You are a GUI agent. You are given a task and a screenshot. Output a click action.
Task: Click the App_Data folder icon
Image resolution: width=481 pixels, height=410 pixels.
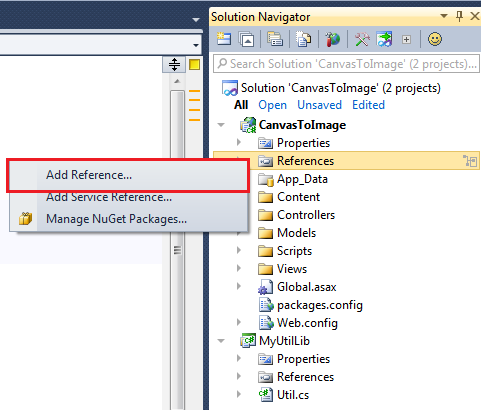coord(266,179)
